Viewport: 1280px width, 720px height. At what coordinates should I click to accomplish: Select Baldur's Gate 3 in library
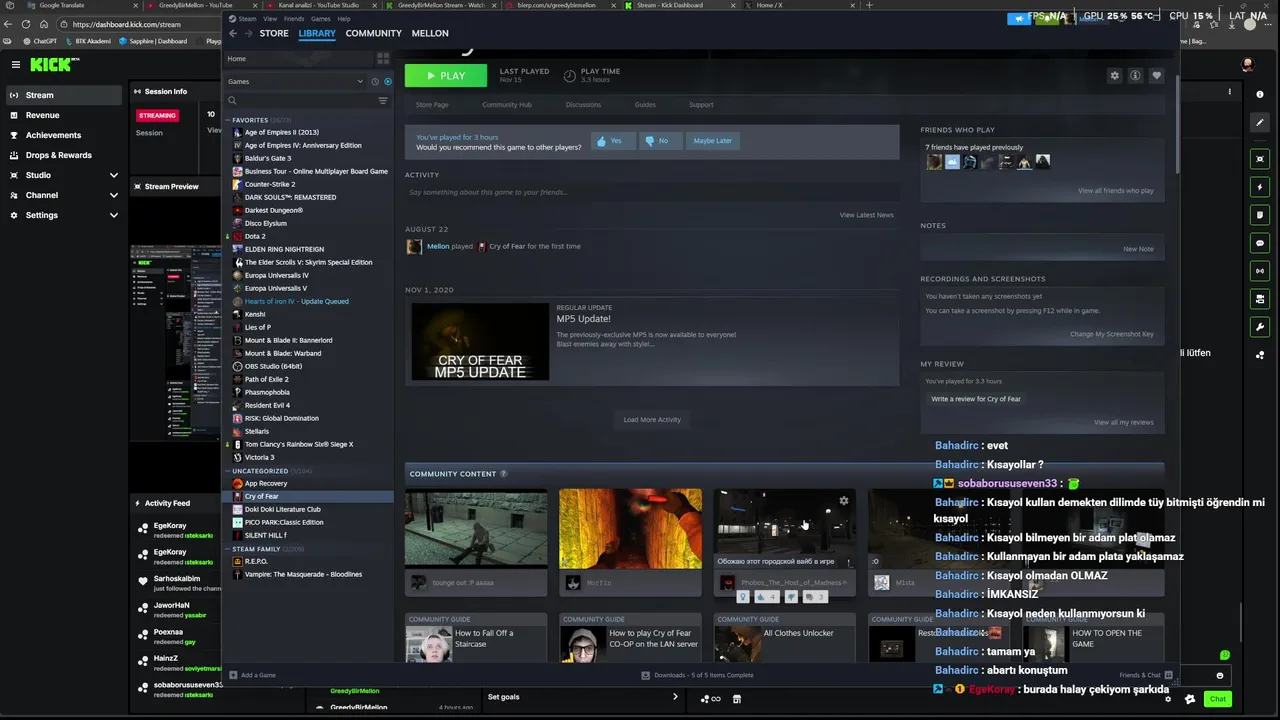pos(268,158)
